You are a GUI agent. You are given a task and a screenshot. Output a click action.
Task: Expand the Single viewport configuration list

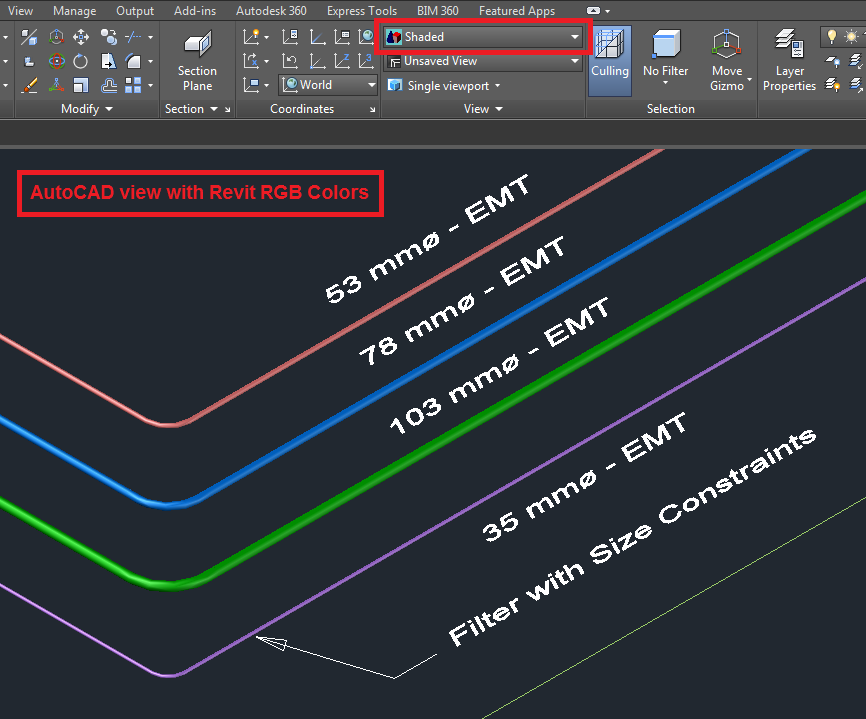point(444,85)
